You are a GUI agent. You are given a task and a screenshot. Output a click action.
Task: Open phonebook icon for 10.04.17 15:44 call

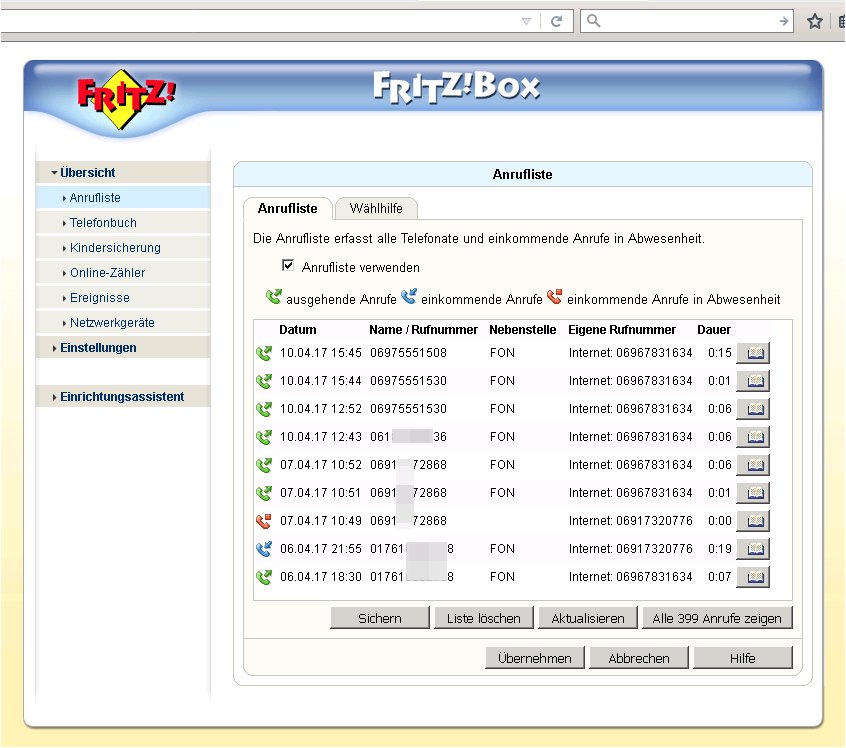tap(753, 381)
